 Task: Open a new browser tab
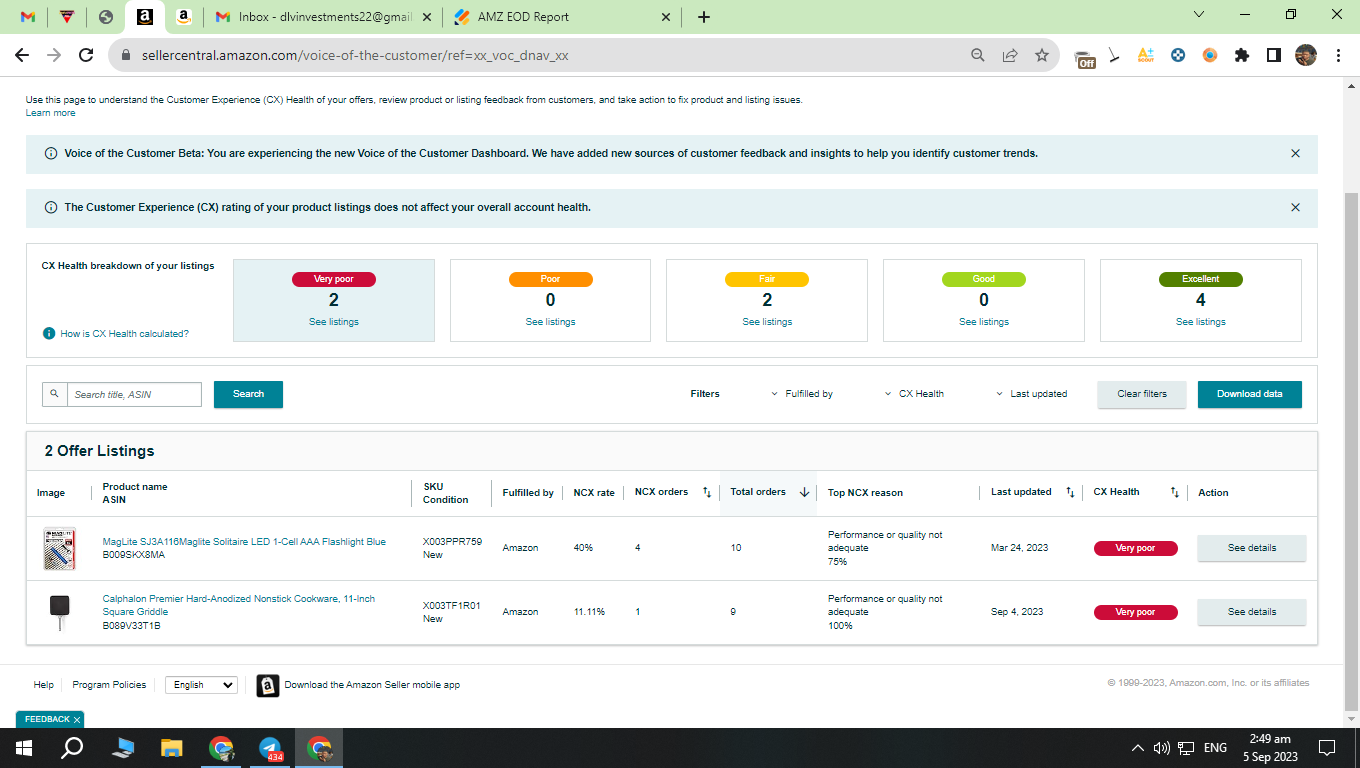point(704,17)
